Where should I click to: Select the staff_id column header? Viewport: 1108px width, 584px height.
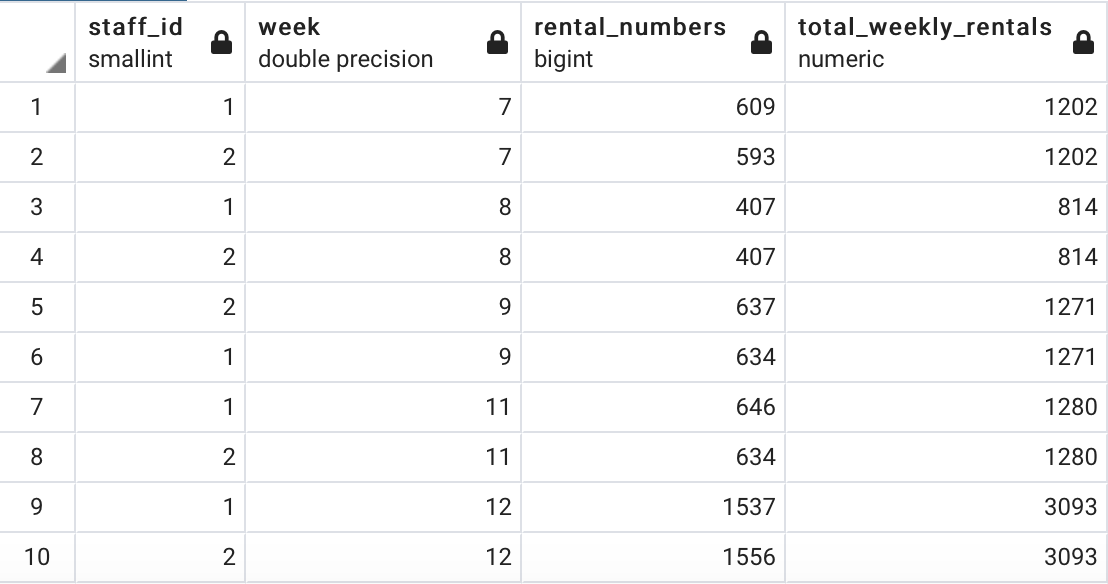click(160, 42)
